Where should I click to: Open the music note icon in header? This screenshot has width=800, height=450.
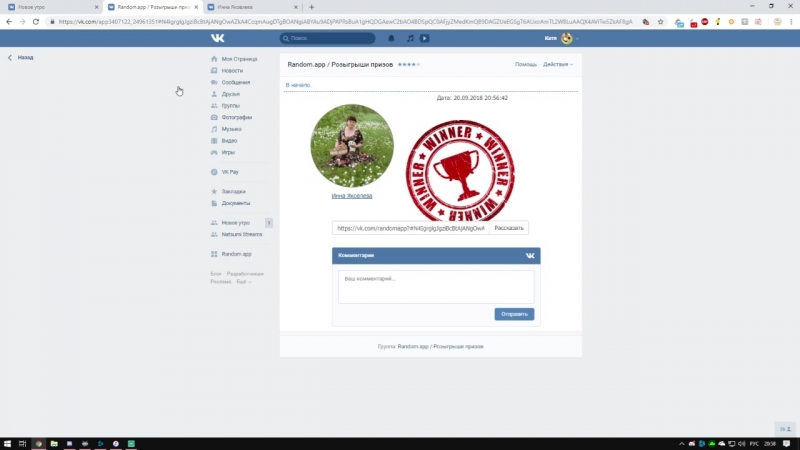point(410,38)
